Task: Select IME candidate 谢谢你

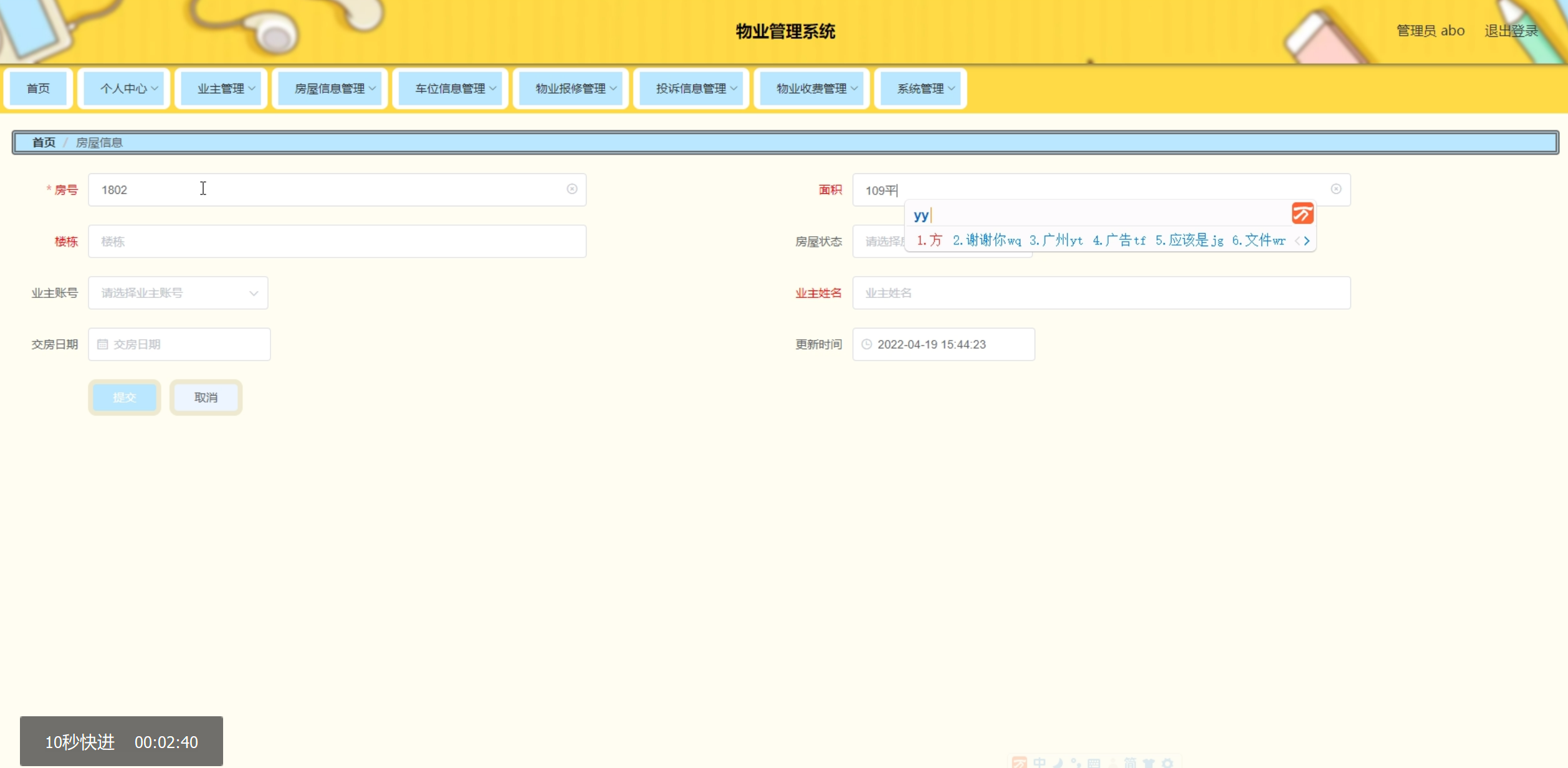Action: pyautogui.click(x=986, y=241)
